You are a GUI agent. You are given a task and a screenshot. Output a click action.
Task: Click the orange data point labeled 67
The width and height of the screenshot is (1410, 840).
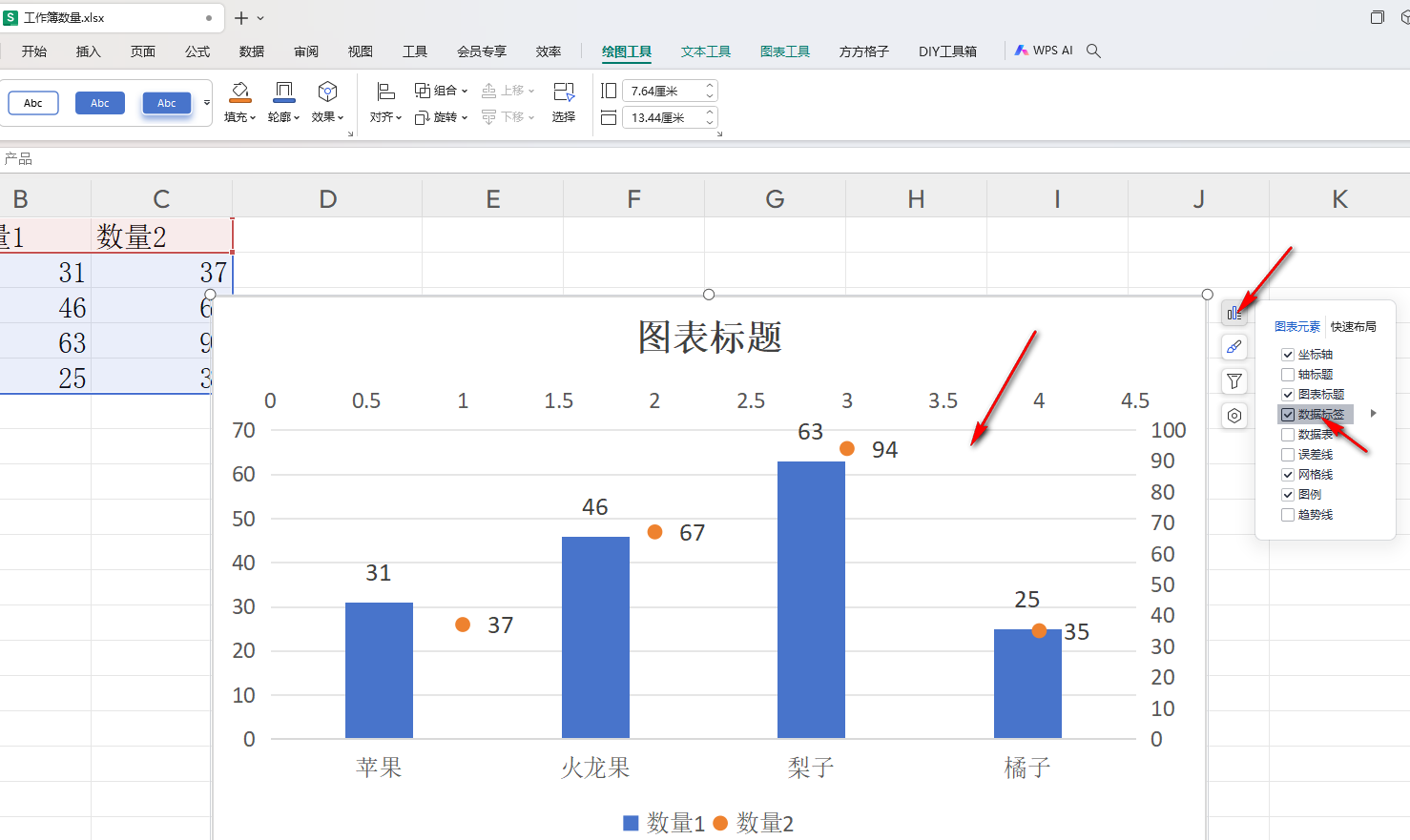(x=654, y=532)
